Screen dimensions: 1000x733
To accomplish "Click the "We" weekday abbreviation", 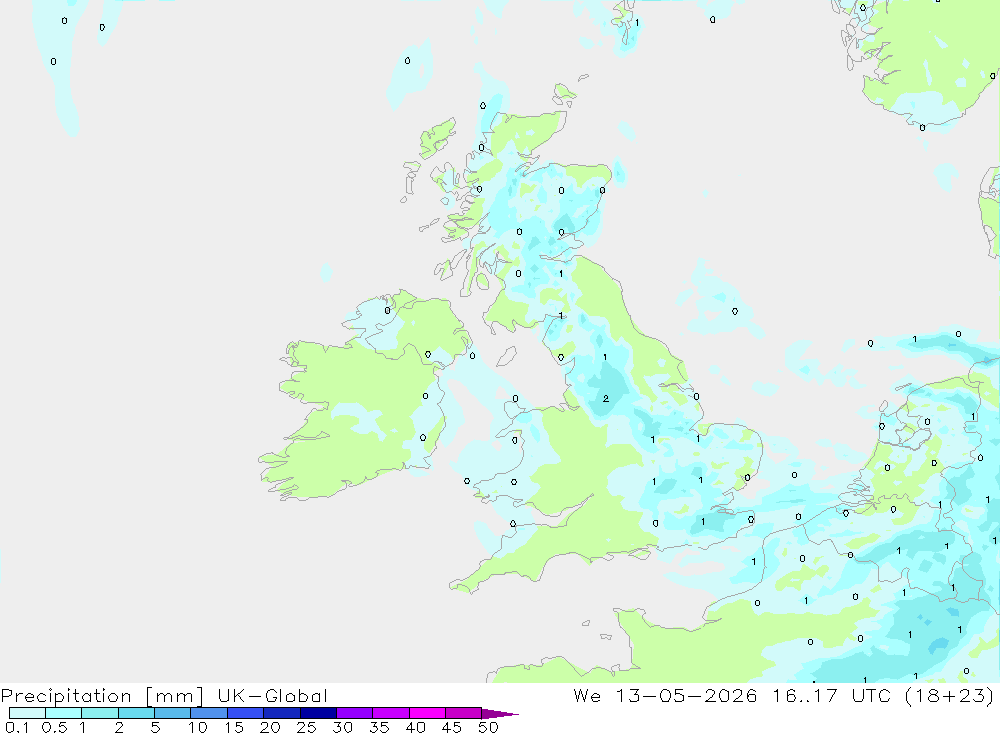I will click(587, 695).
